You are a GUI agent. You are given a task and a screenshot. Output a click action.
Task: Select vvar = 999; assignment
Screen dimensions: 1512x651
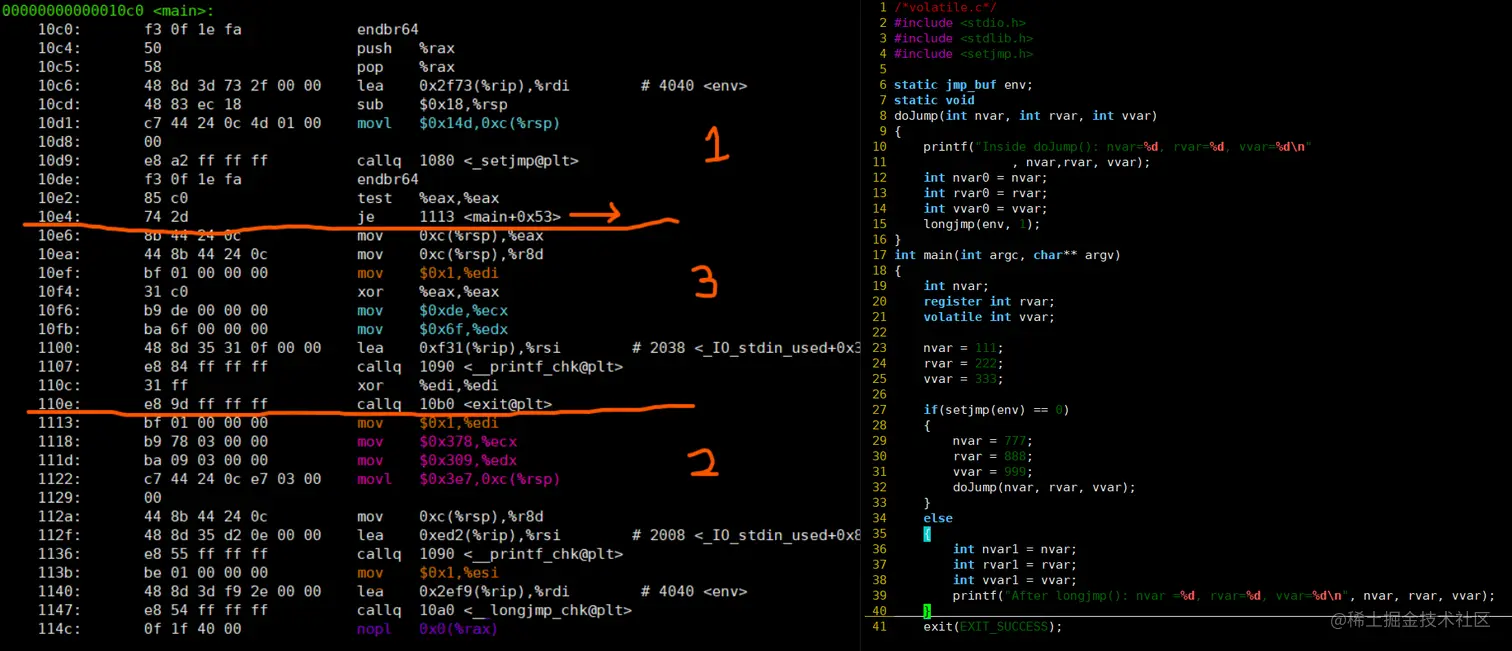point(993,472)
